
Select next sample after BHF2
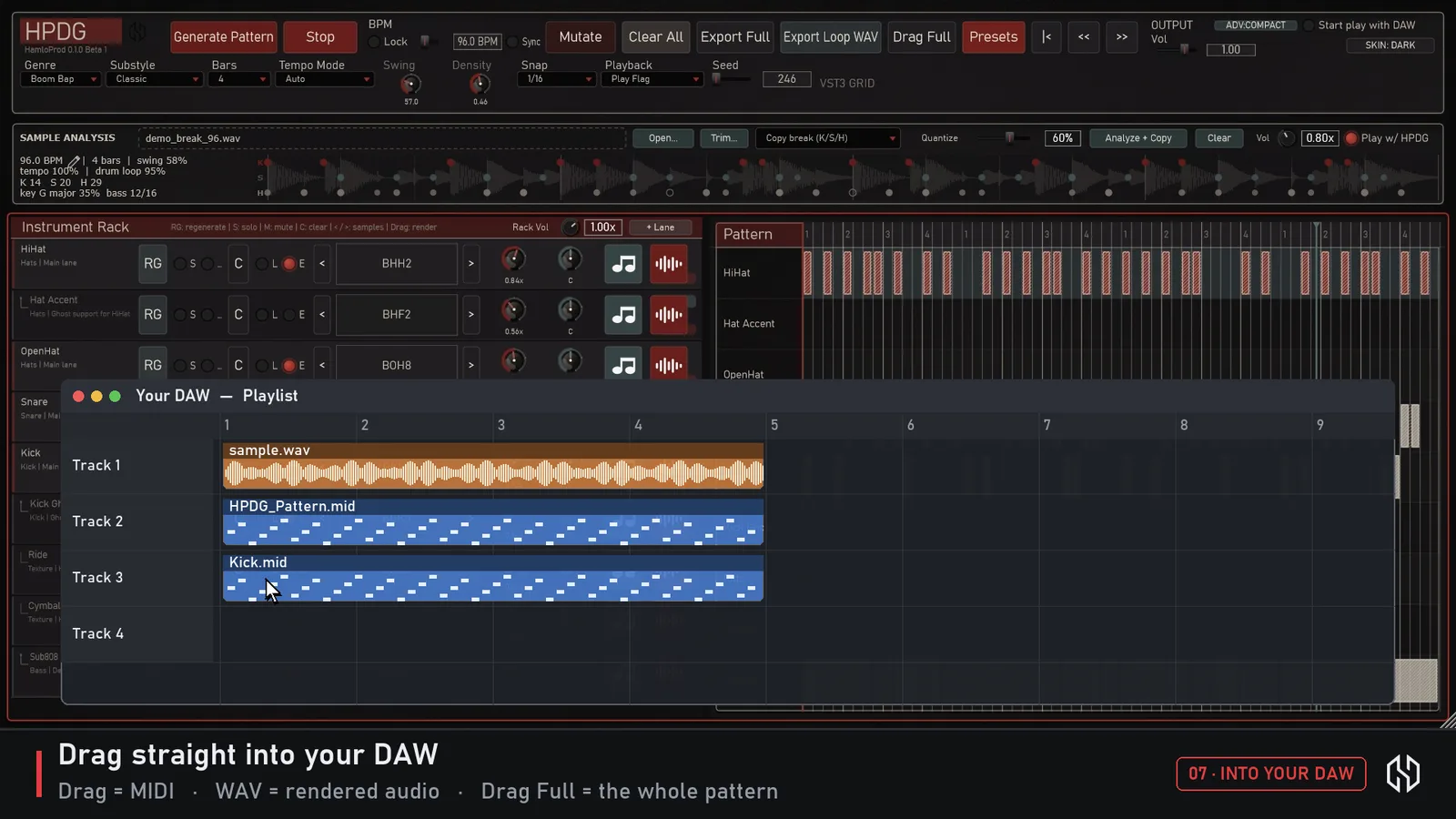pos(470,315)
